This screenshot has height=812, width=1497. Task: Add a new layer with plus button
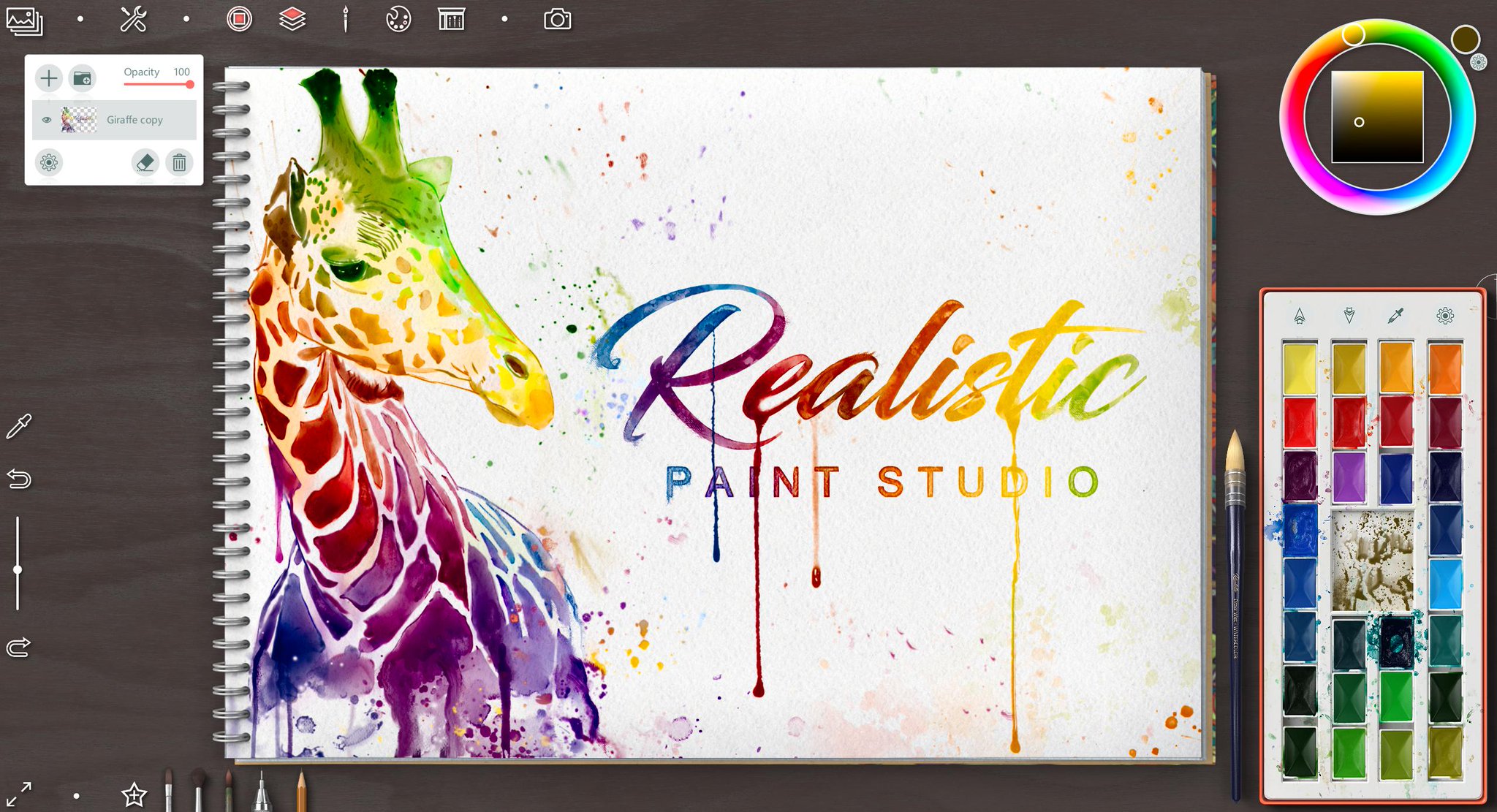[x=49, y=78]
